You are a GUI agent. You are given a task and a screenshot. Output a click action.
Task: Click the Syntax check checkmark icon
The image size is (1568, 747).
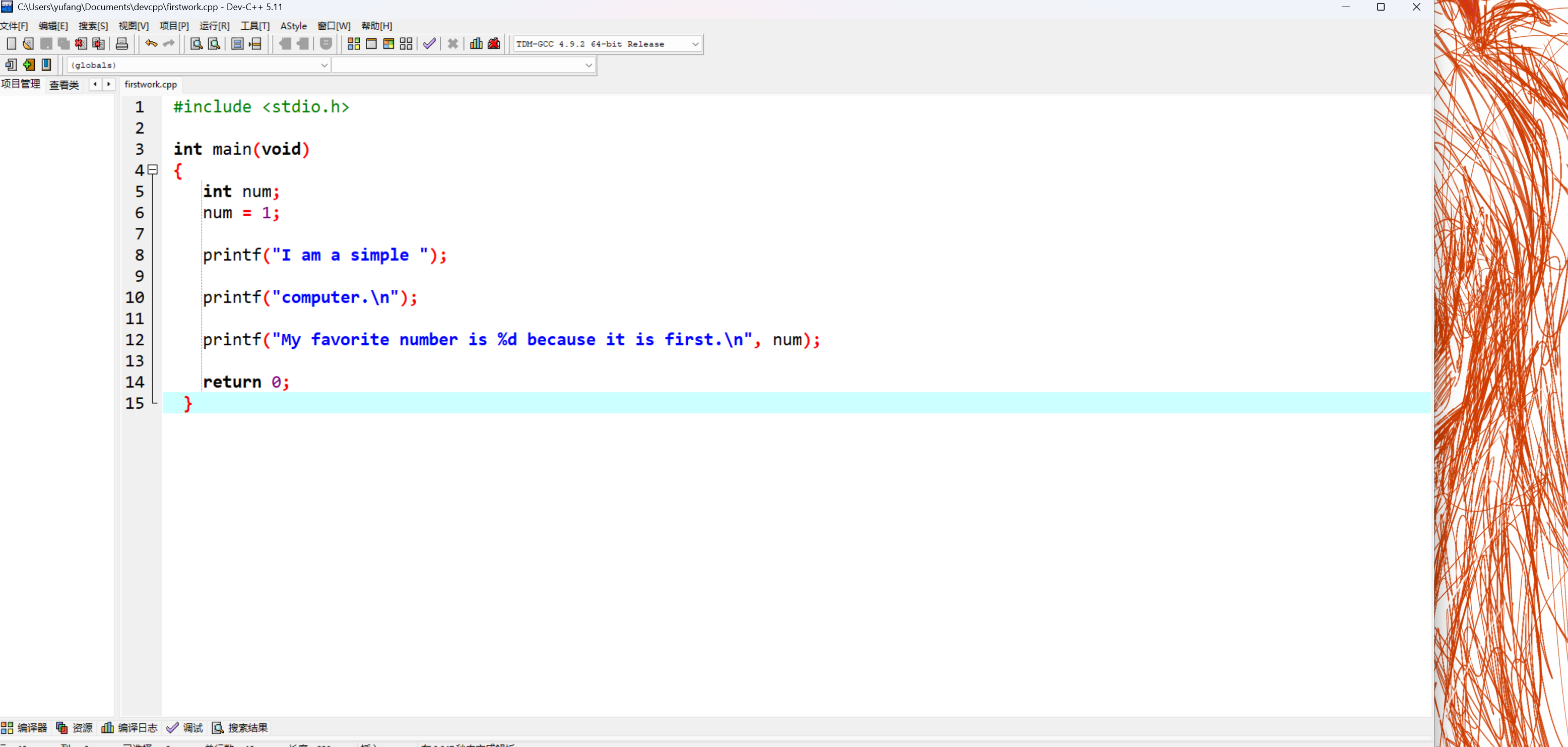[x=429, y=43]
